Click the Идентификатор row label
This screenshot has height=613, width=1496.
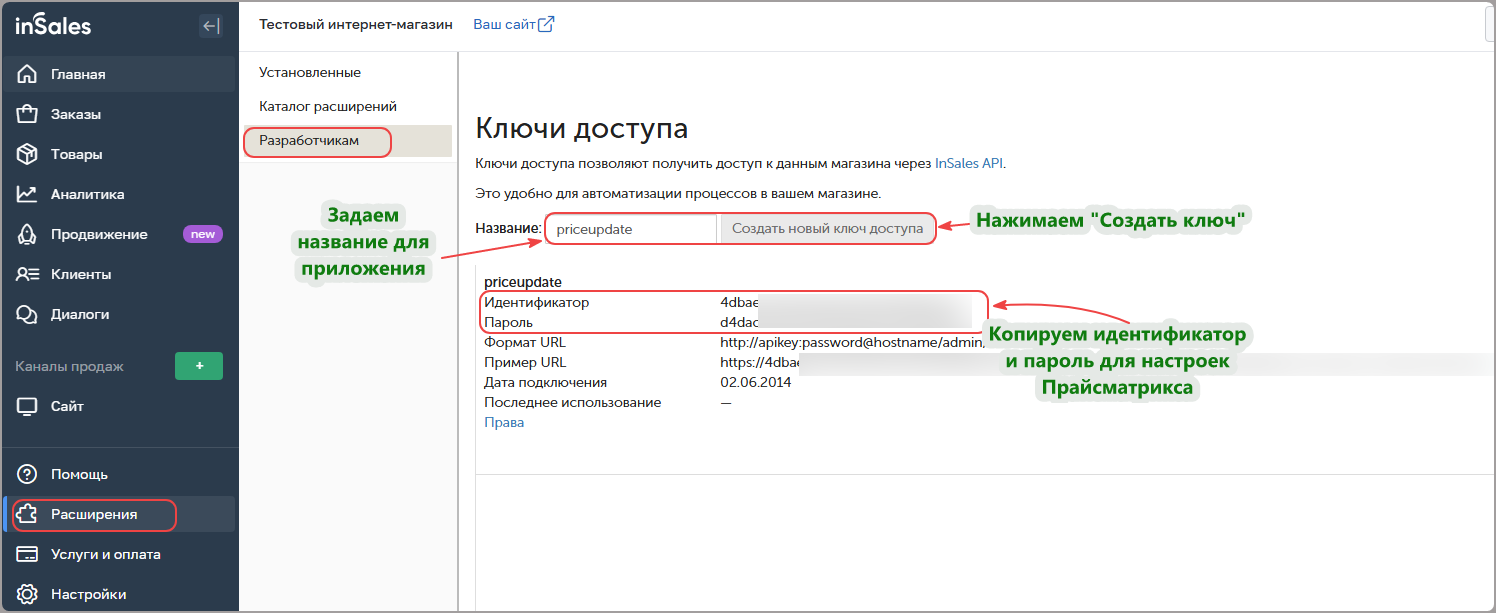[537, 302]
